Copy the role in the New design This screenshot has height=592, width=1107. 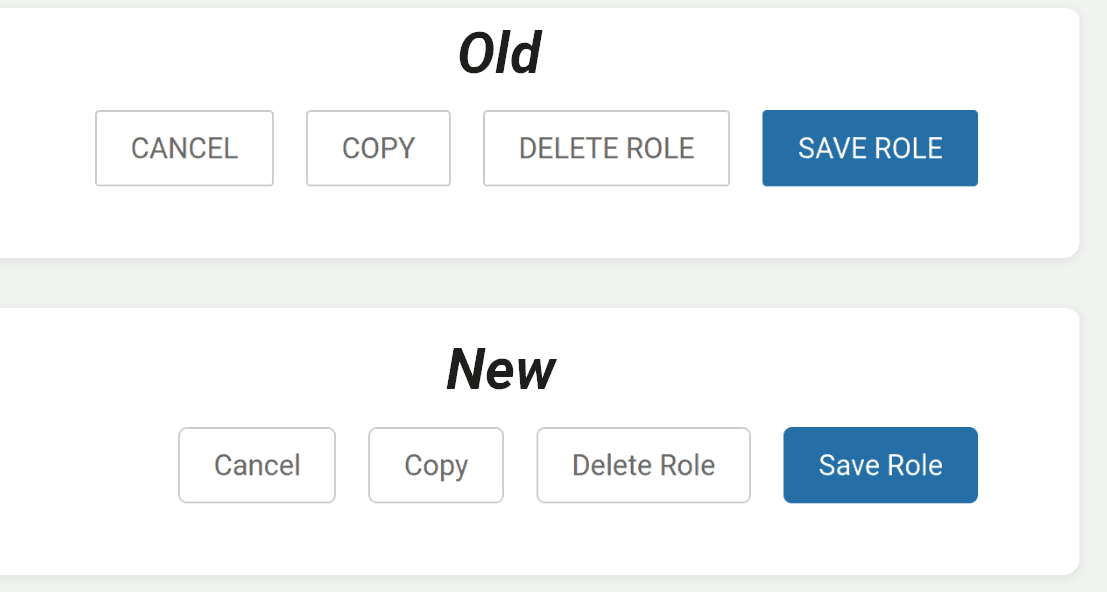(x=436, y=465)
